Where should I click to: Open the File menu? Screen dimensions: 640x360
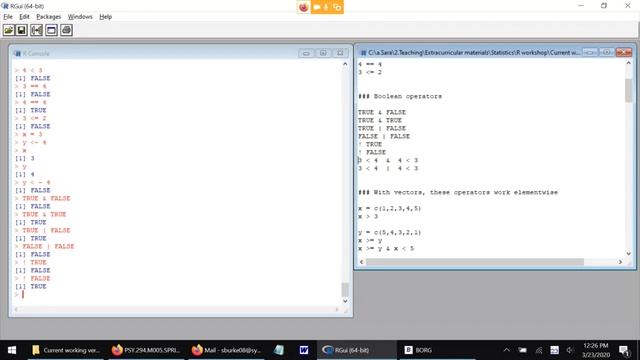[x=8, y=17]
